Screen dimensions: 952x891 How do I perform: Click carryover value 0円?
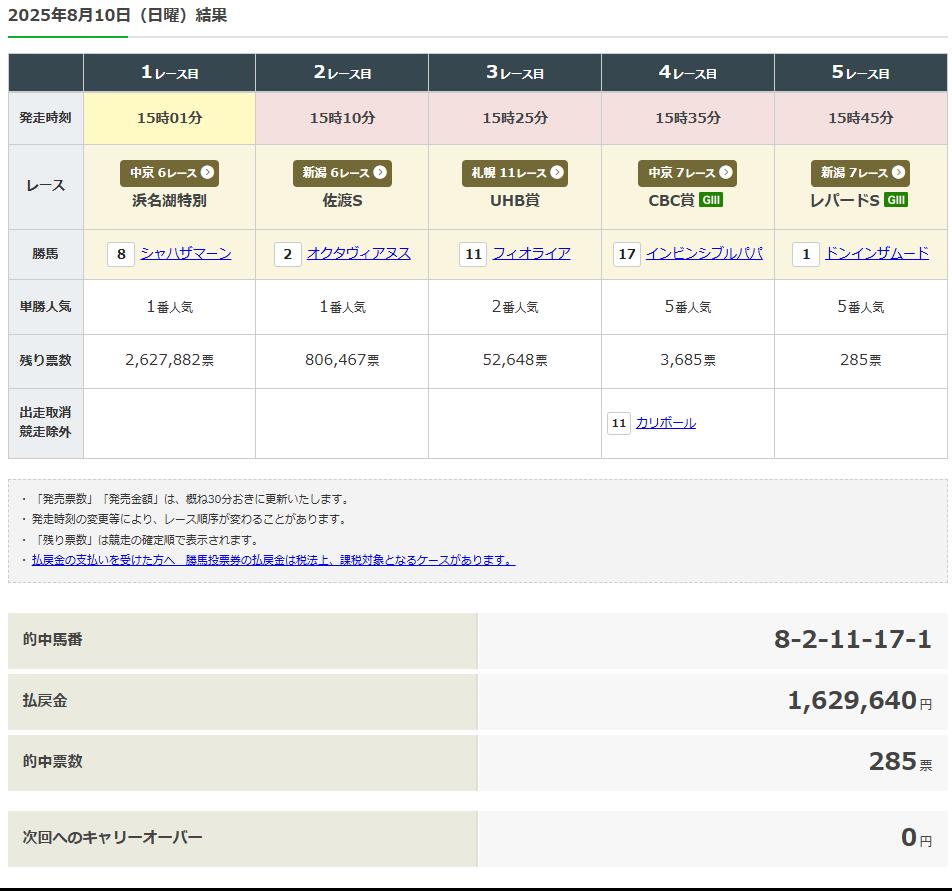(x=916, y=838)
